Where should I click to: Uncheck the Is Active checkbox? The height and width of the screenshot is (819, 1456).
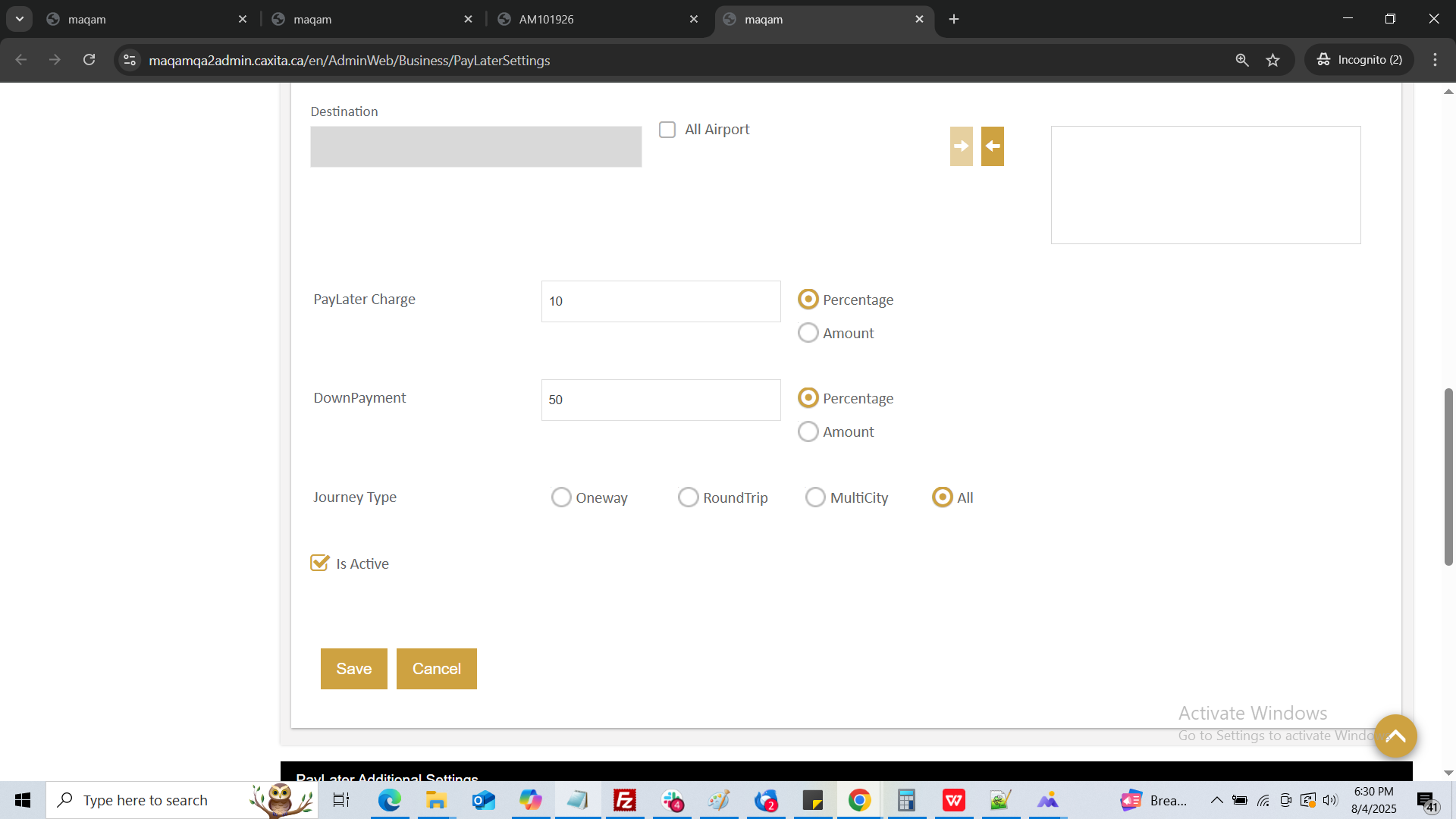tap(319, 563)
